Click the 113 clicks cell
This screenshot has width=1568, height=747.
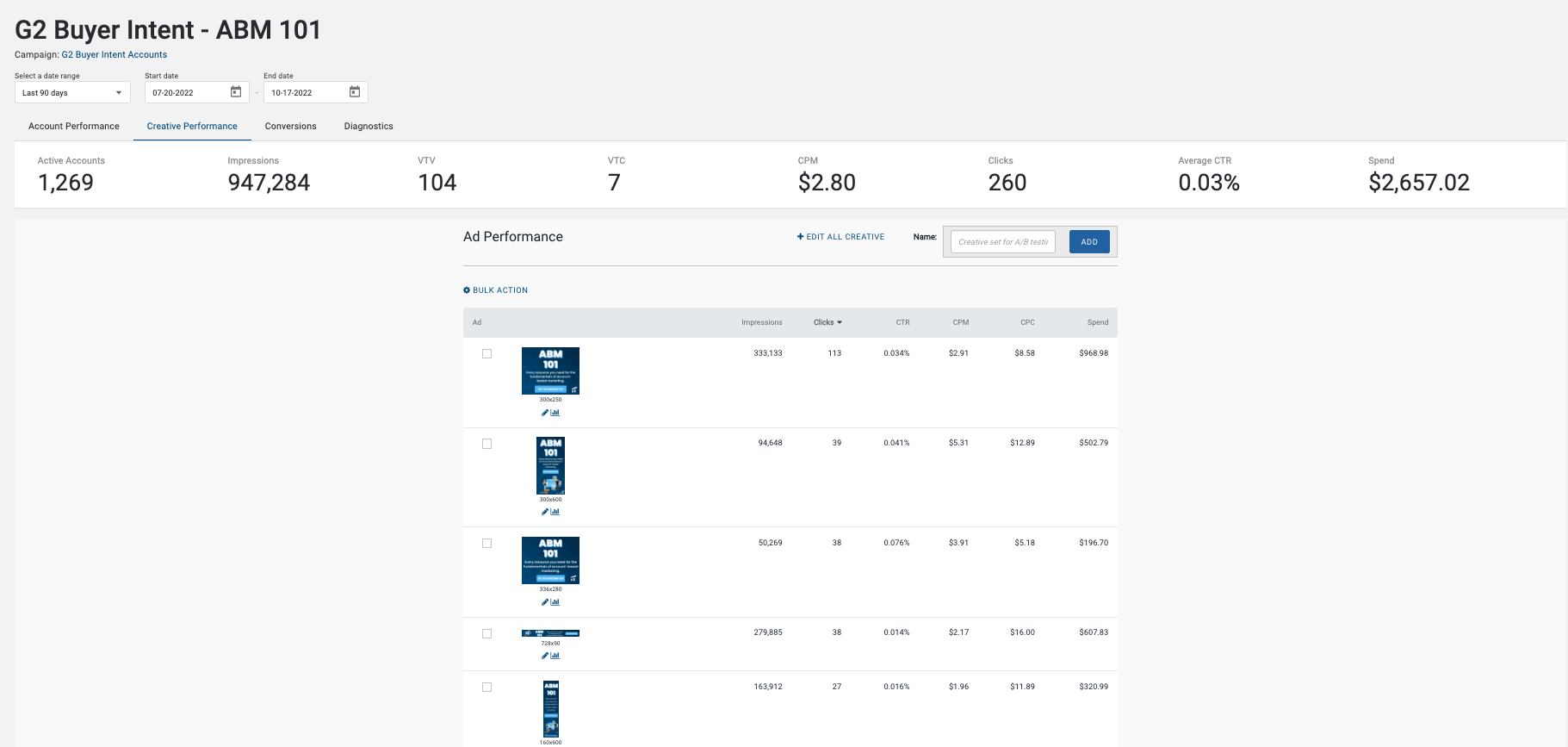click(834, 353)
